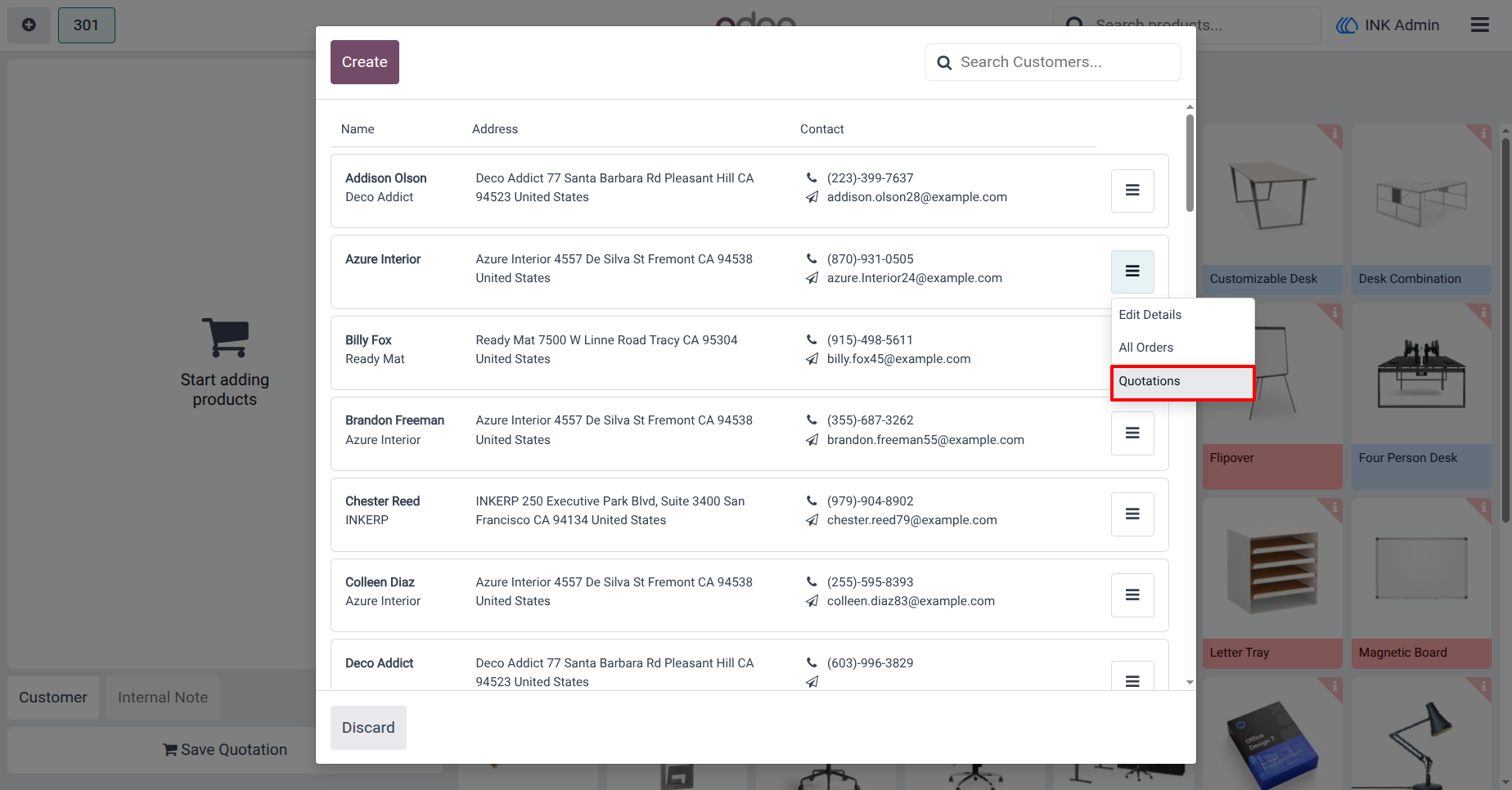This screenshot has height=790, width=1512.
Task: Click the INK Admin logo icon
Action: (1347, 25)
